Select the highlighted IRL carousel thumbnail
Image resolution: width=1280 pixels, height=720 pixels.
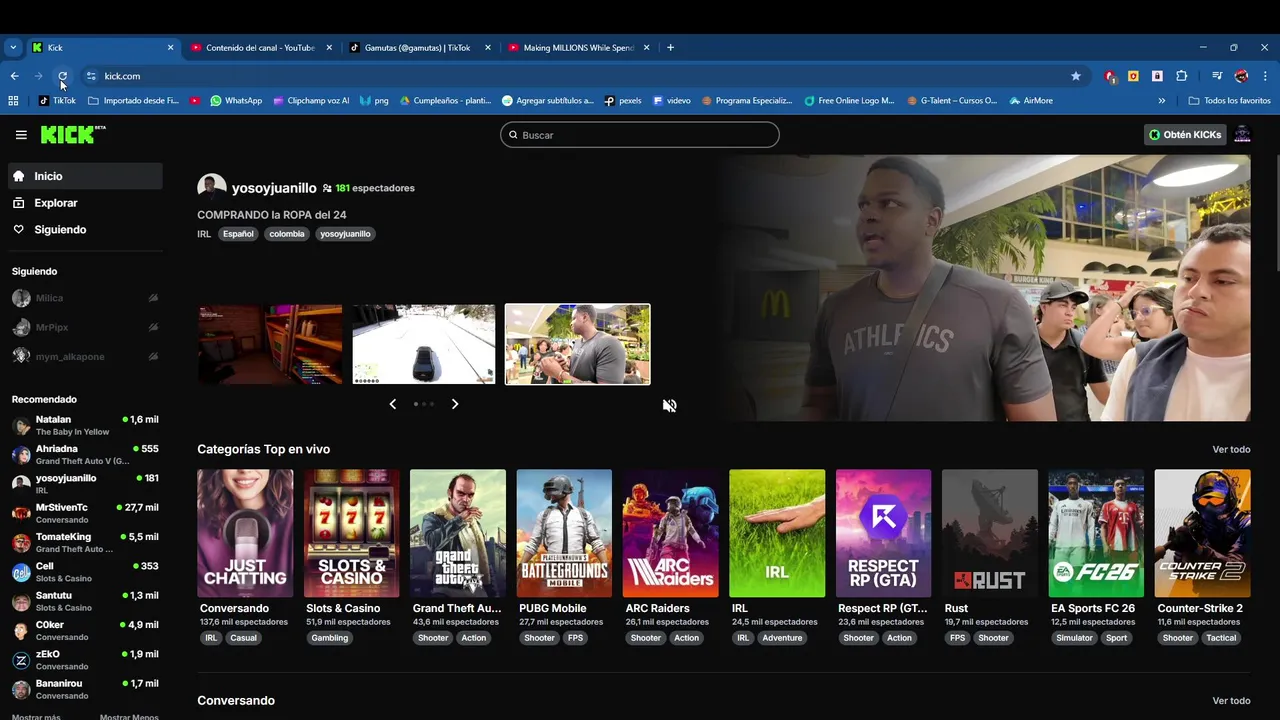577,345
